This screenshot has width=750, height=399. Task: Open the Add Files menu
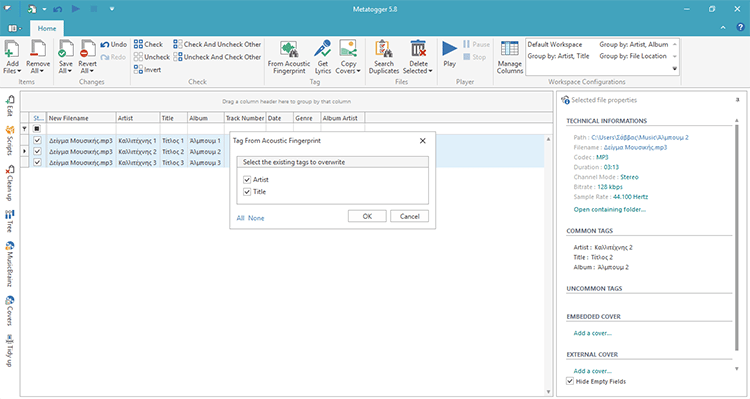coord(12,57)
